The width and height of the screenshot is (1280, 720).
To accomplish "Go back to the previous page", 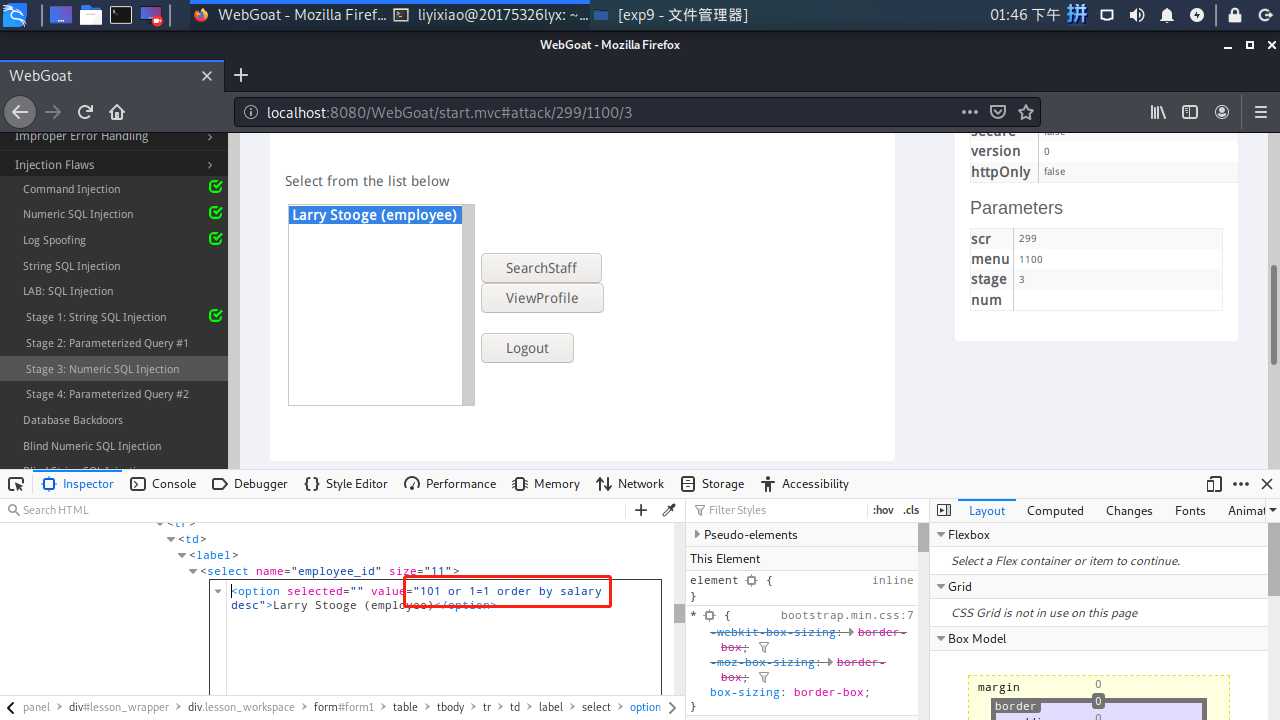I will point(20,112).
